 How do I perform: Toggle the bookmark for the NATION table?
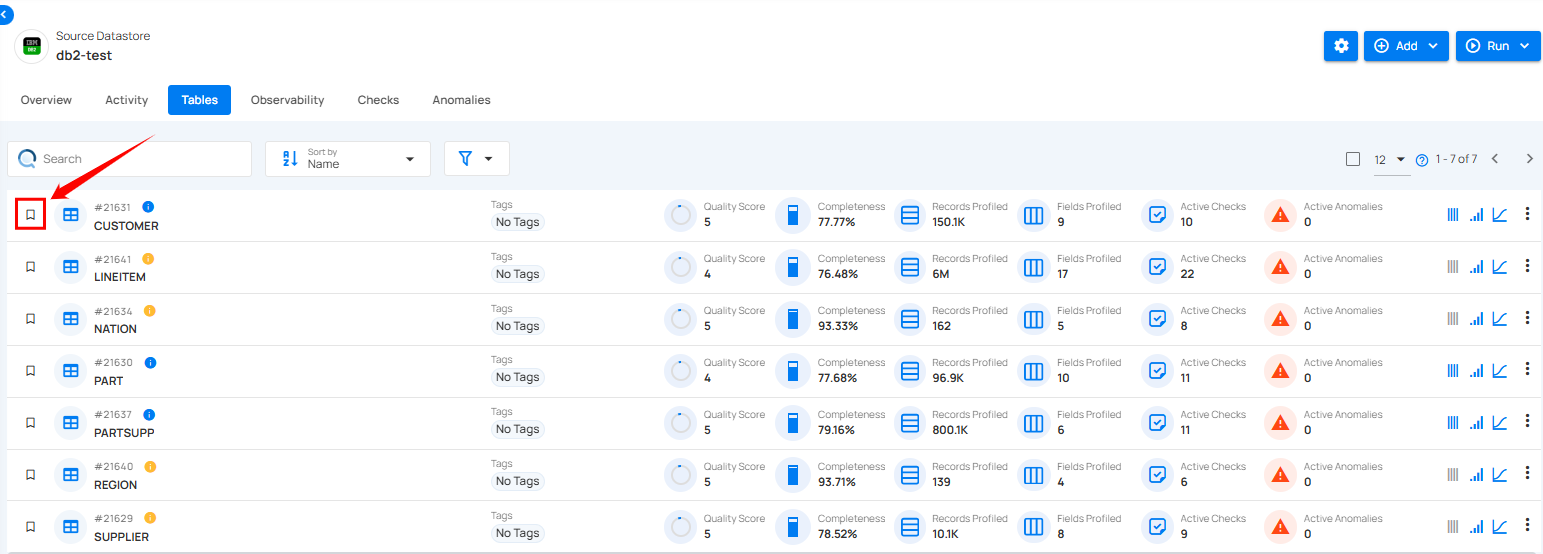coord(30,319)
